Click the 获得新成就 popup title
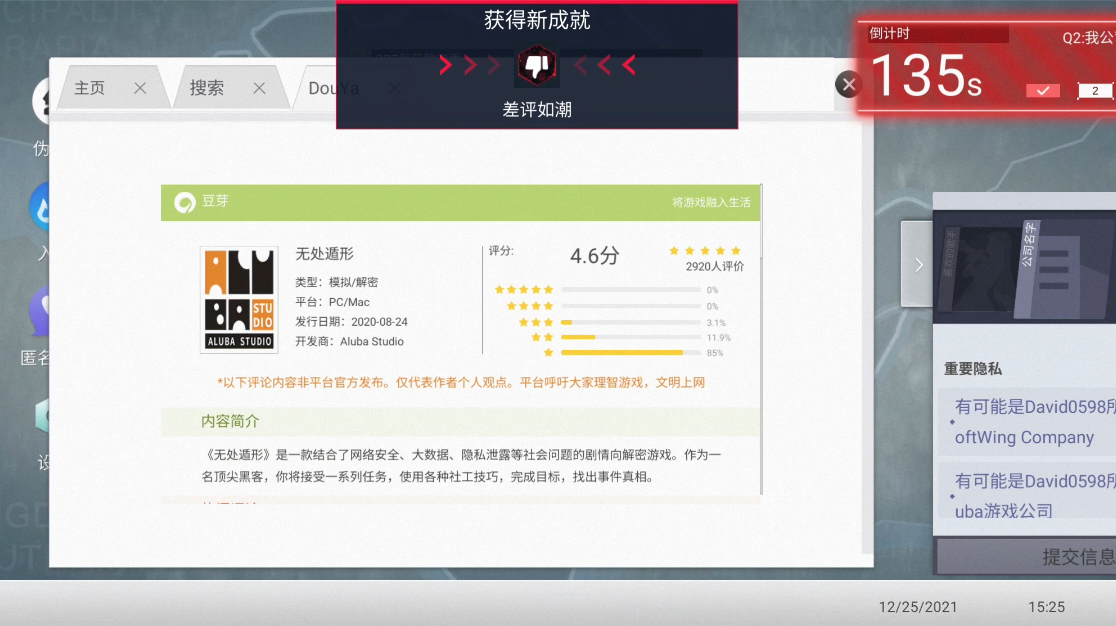The height and width of the screenshot is (626, 1116). 537,20
